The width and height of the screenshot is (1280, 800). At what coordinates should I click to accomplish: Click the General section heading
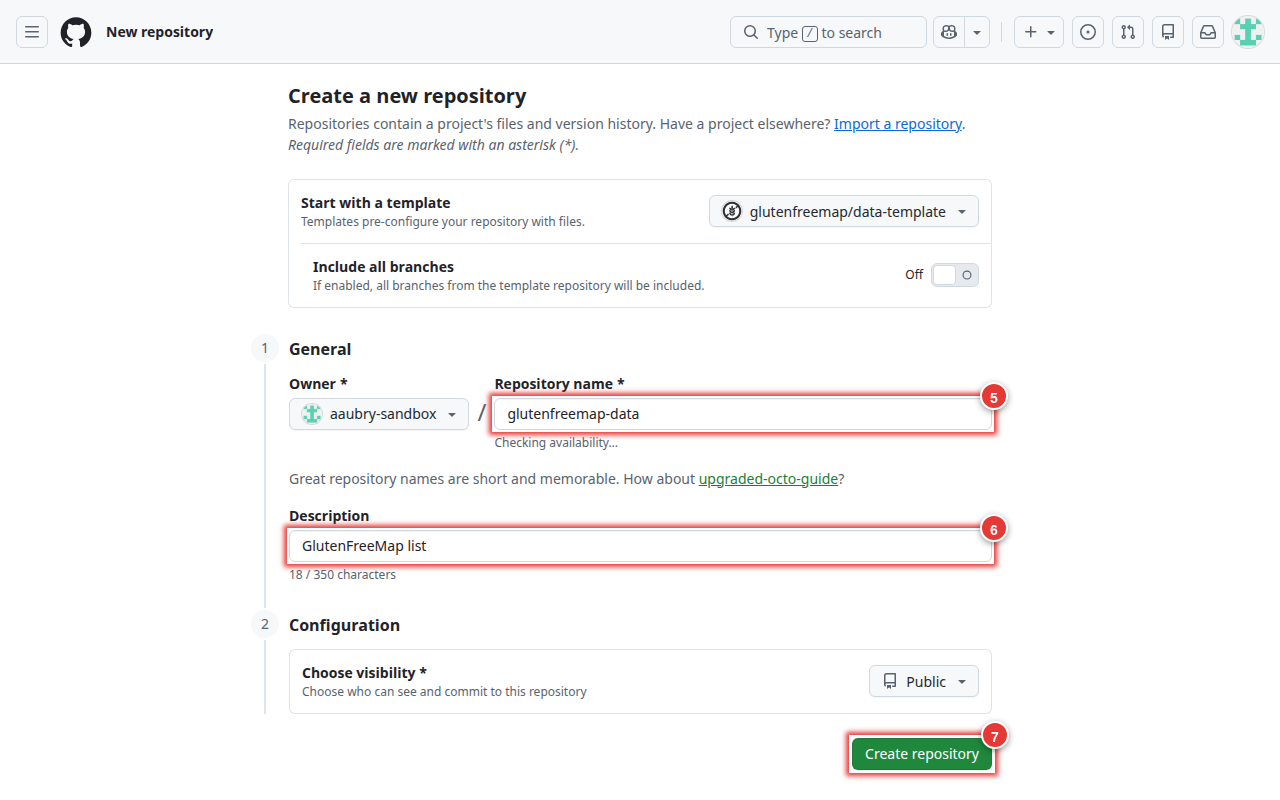(x=320, y=349)
